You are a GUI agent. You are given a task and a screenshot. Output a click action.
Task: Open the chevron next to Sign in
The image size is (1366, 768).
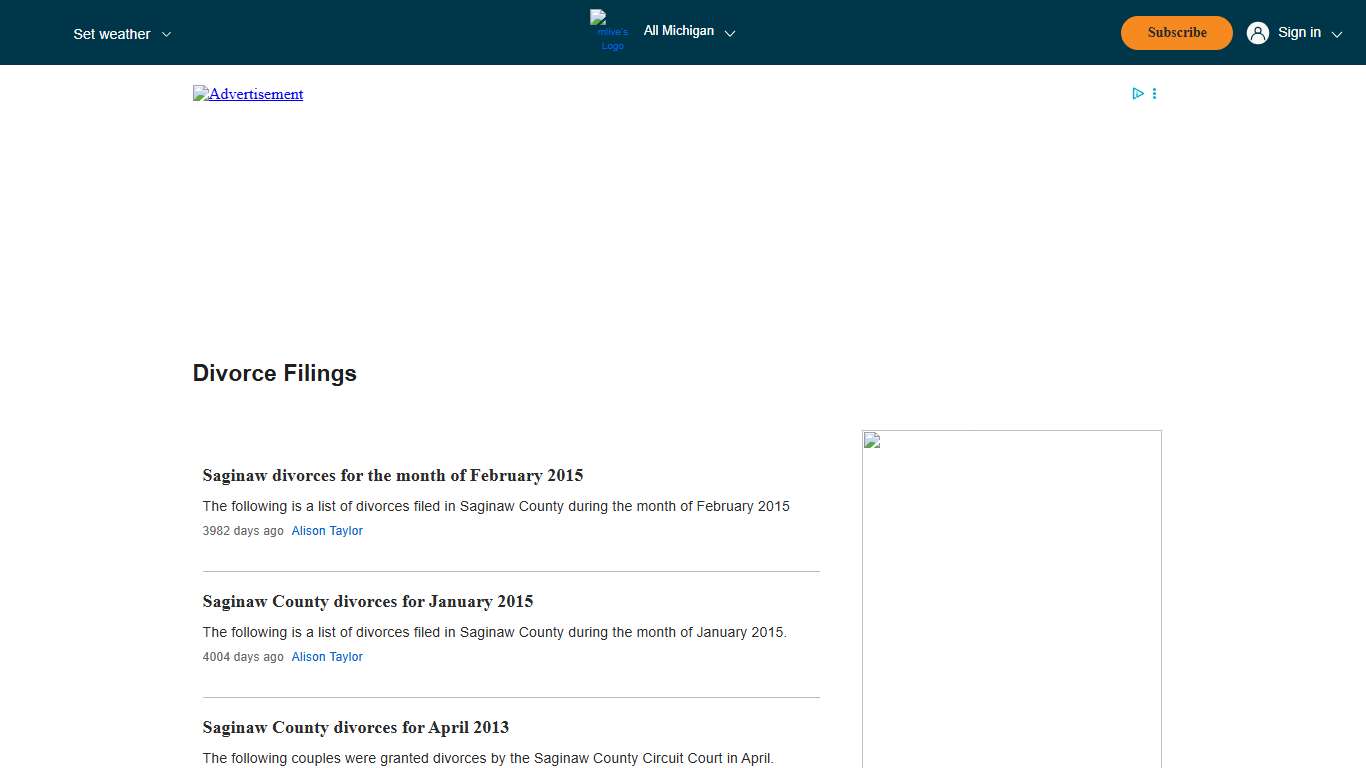[x=1337, y=34]
